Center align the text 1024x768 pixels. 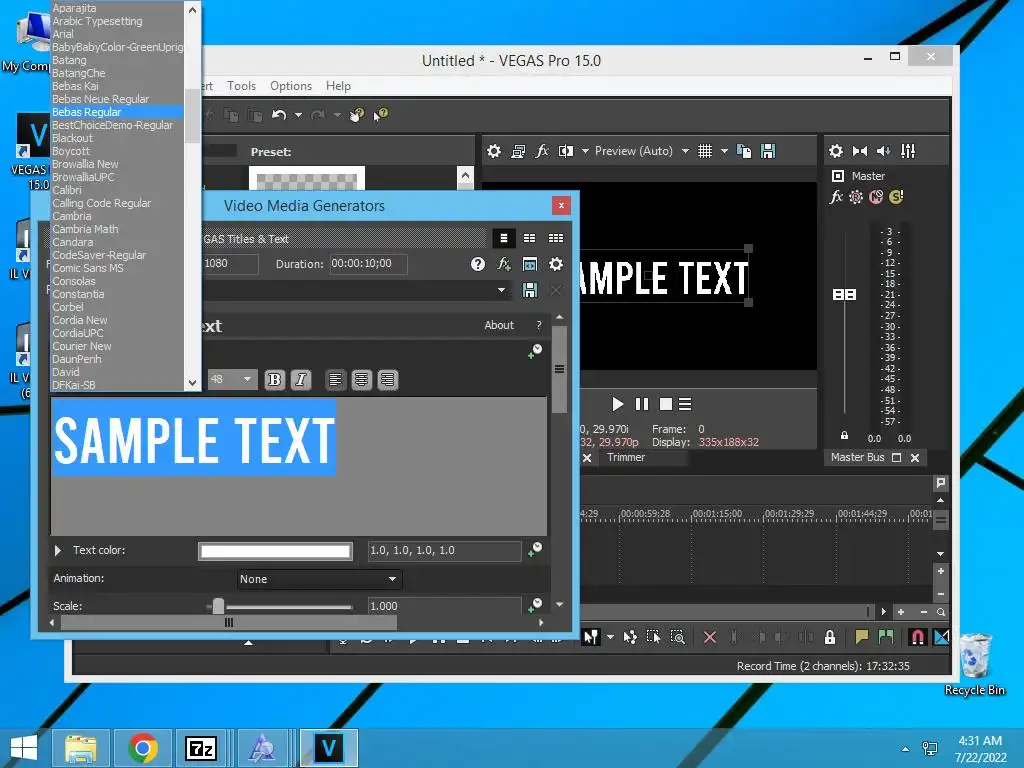click(x=361, y=379)
